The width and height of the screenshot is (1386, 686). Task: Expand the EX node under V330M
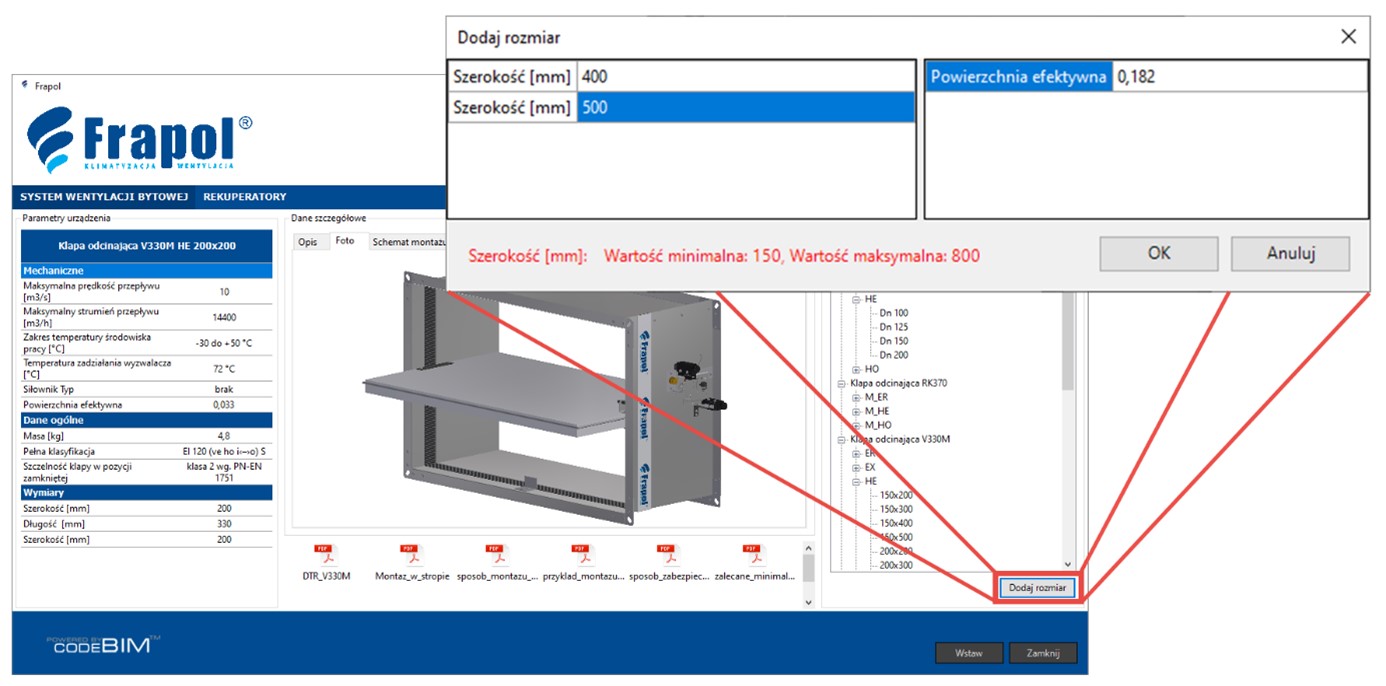pos(856,467)
